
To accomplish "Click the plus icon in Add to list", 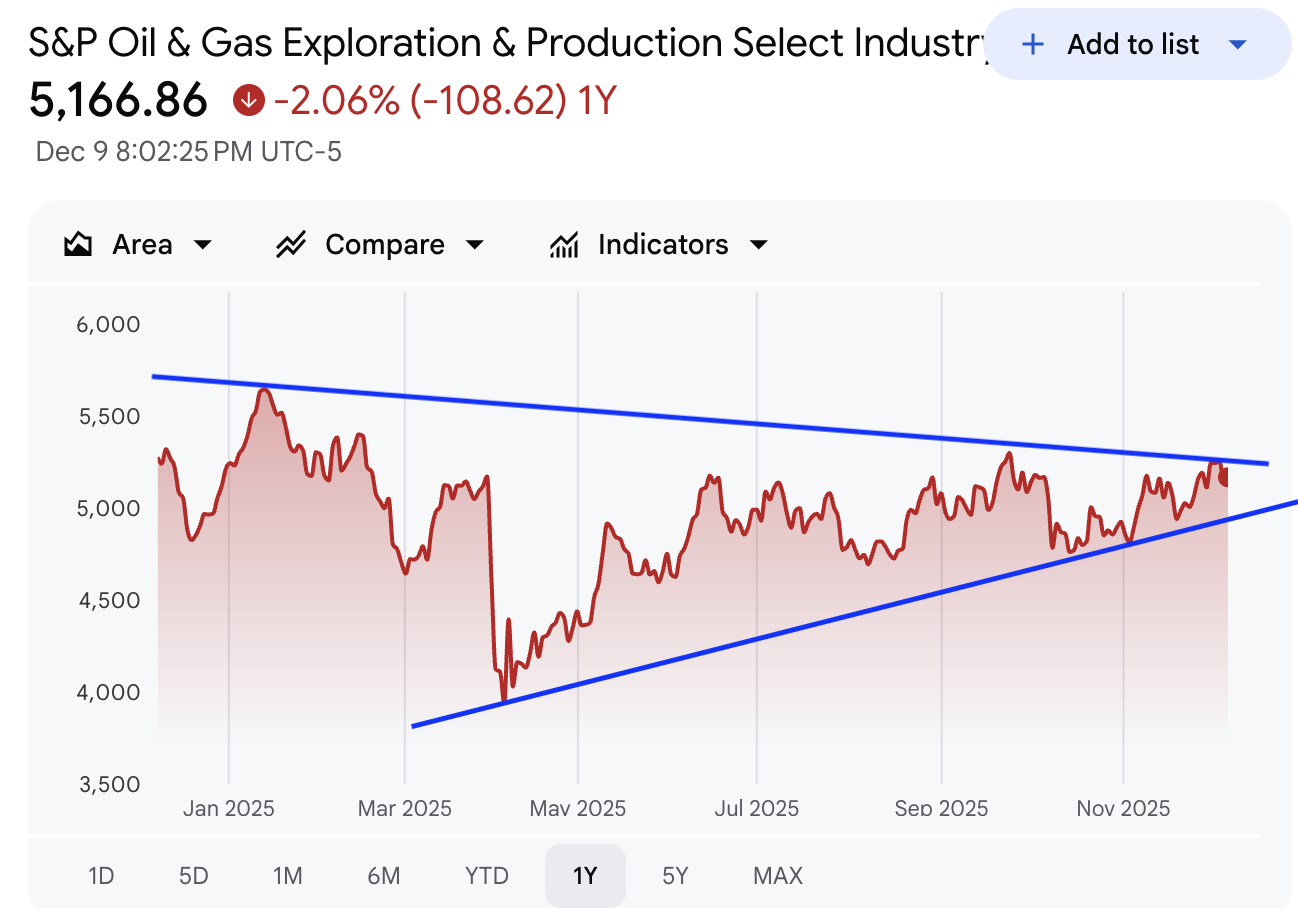I will point(1033,44).
